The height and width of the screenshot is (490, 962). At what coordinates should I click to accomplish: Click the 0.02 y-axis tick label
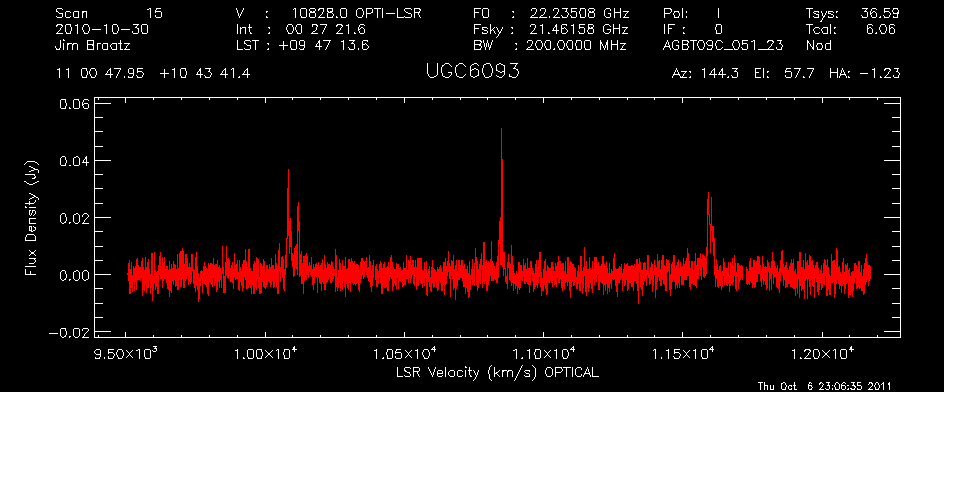click(74, 218)
